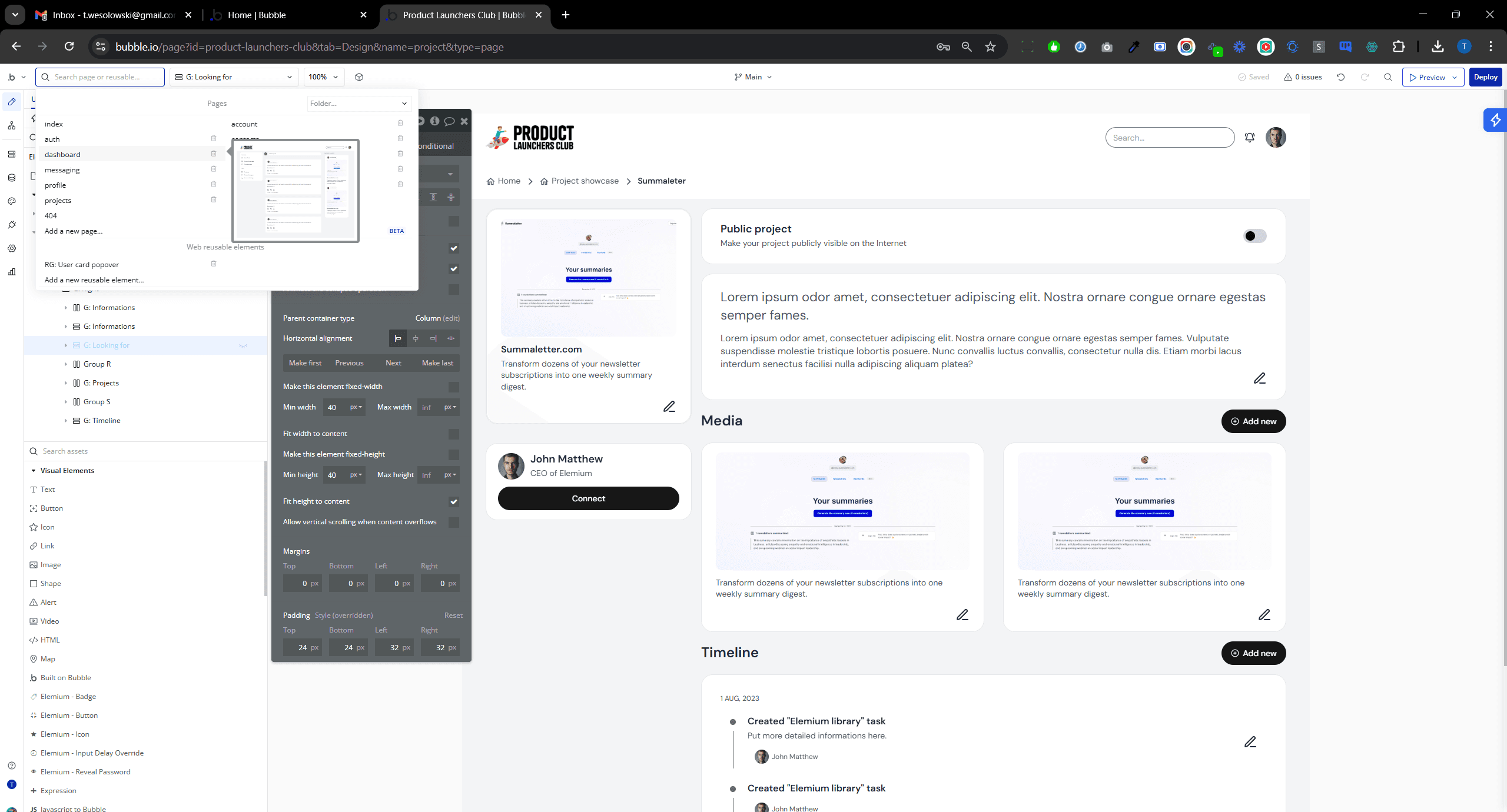The width and height of the screenshot is (1507, 812).
Task: Click the notification bell icon on canvas
Action: point(1249,138)
